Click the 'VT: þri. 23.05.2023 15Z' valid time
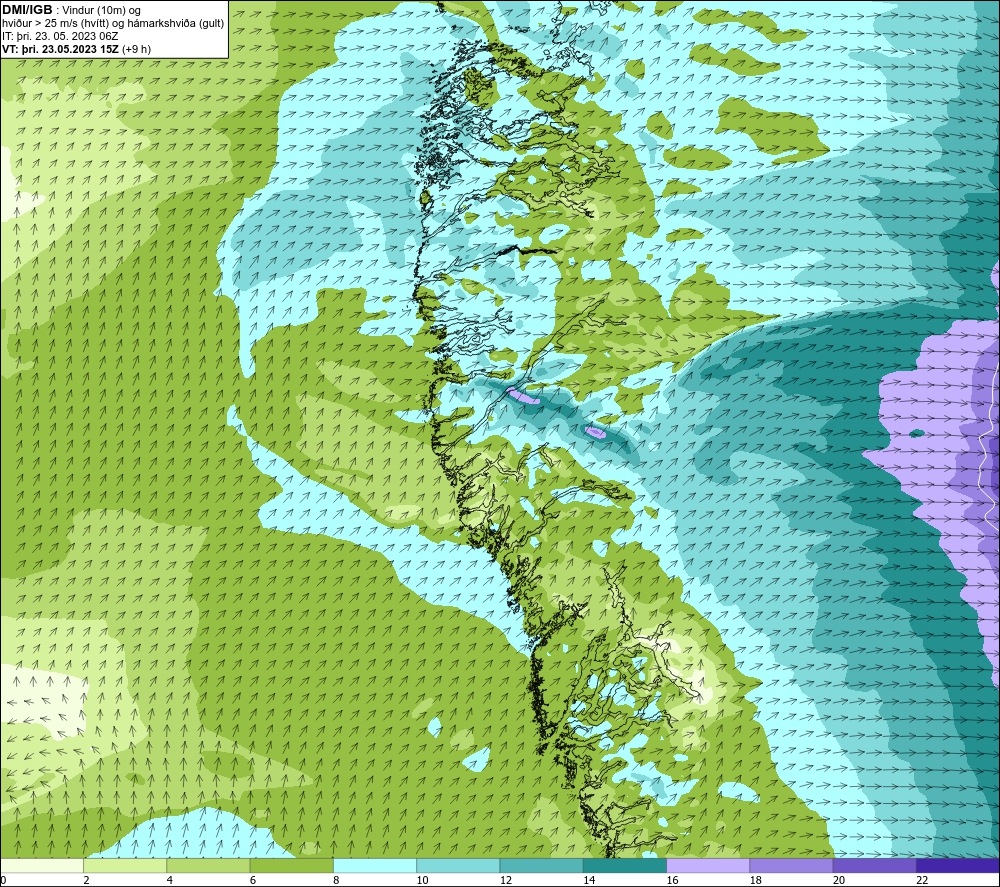The width and height of the screenshot is (1000, 887). point(61,49)
